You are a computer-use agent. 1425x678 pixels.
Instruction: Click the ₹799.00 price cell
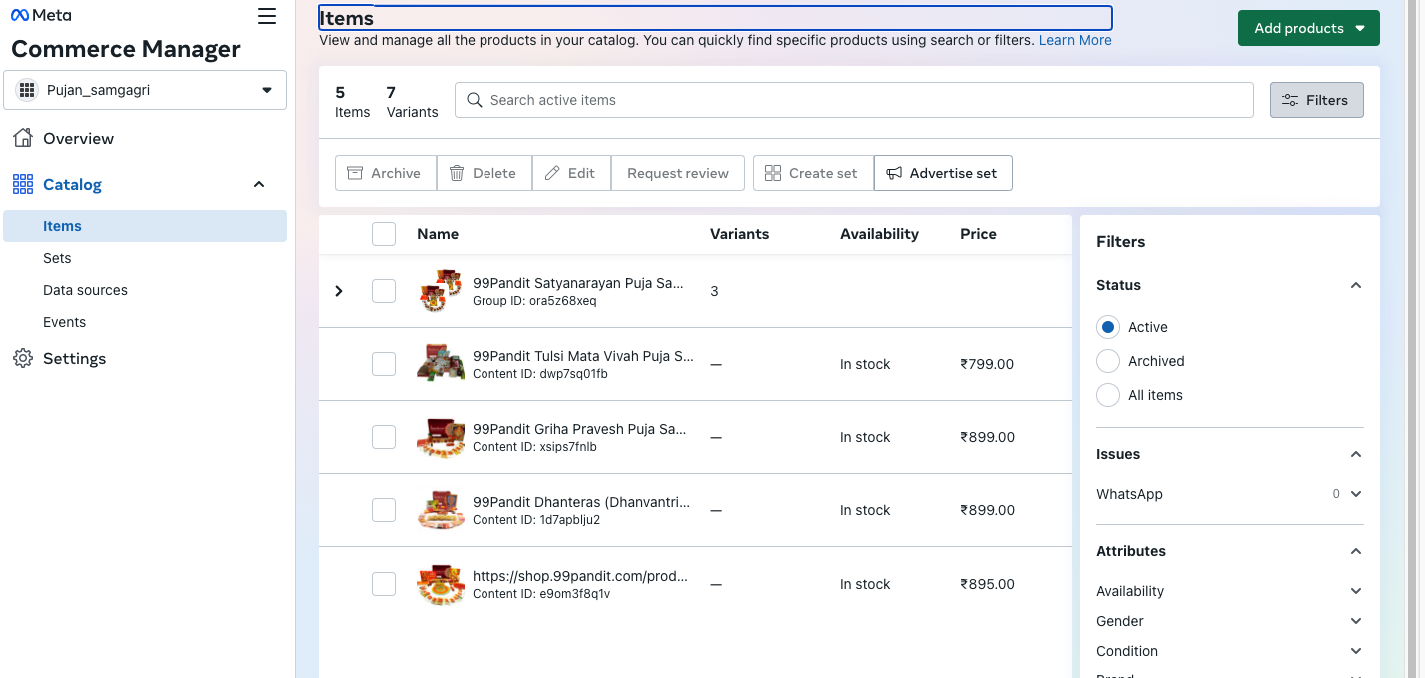point(987,364)
